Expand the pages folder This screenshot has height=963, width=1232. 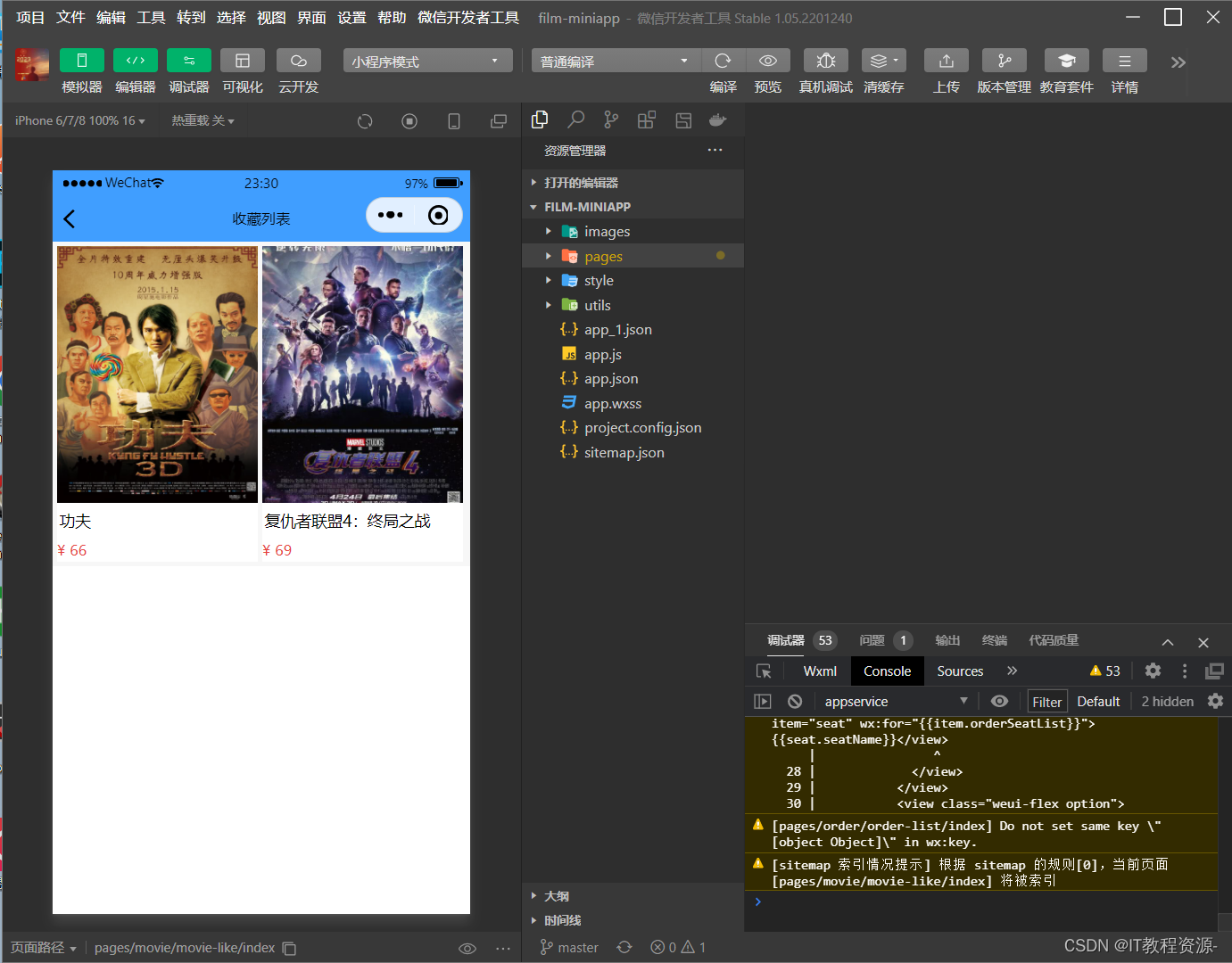(x=633, y=256)
